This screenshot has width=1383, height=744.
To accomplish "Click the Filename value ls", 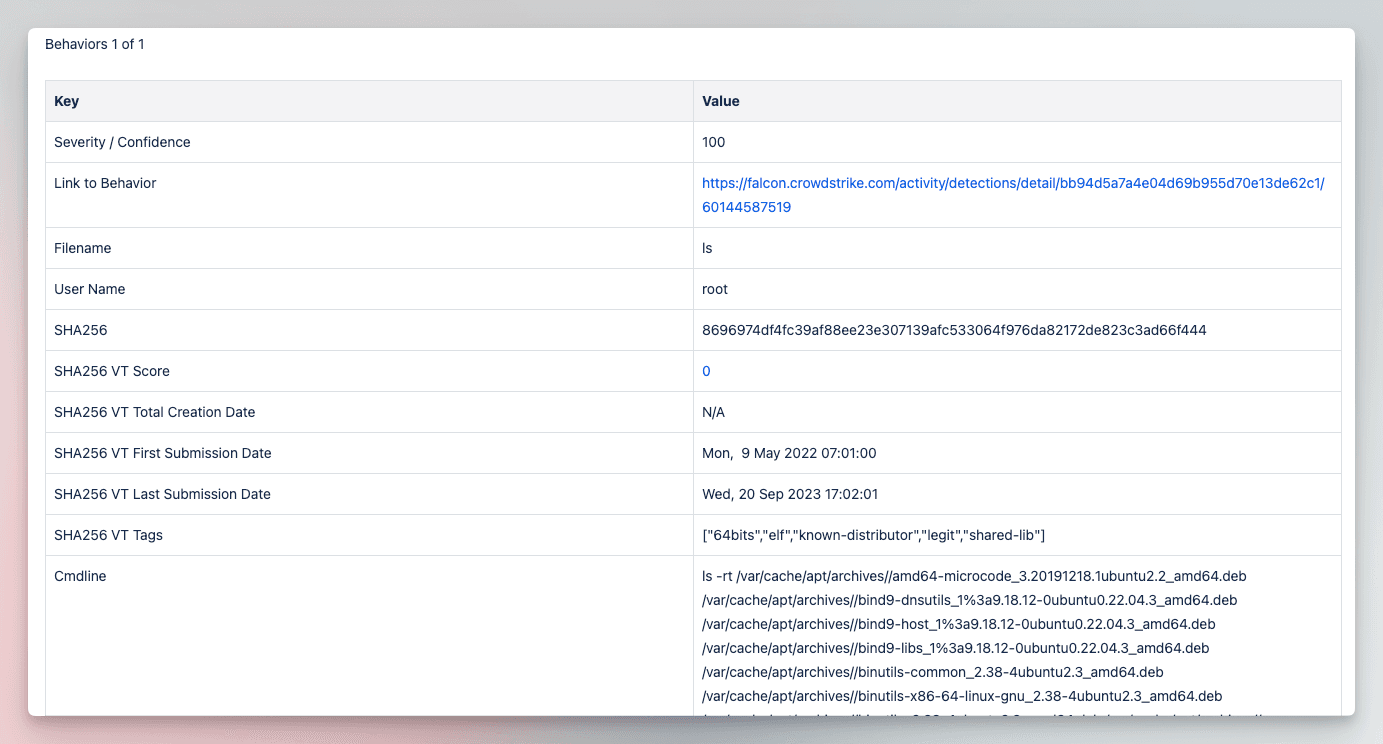I will [x=707, y=248].
